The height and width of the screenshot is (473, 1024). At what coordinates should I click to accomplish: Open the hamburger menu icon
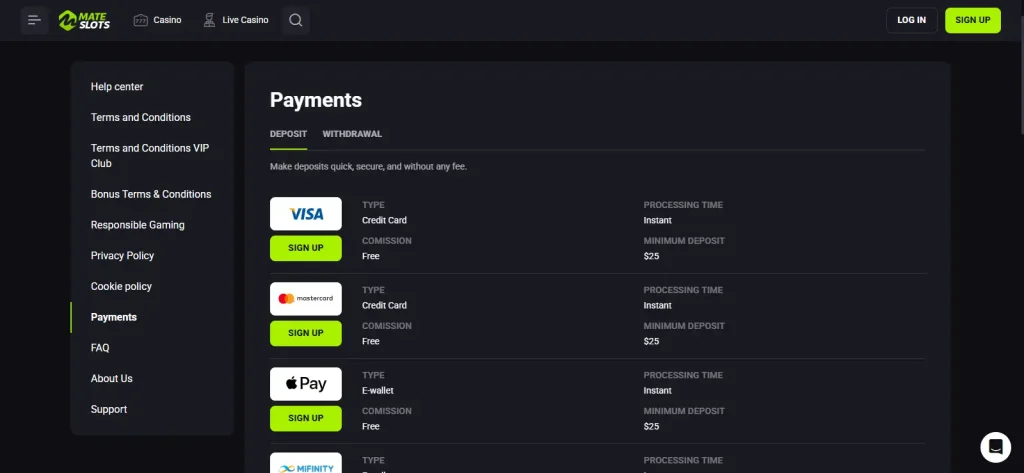(x=35, y=20)
